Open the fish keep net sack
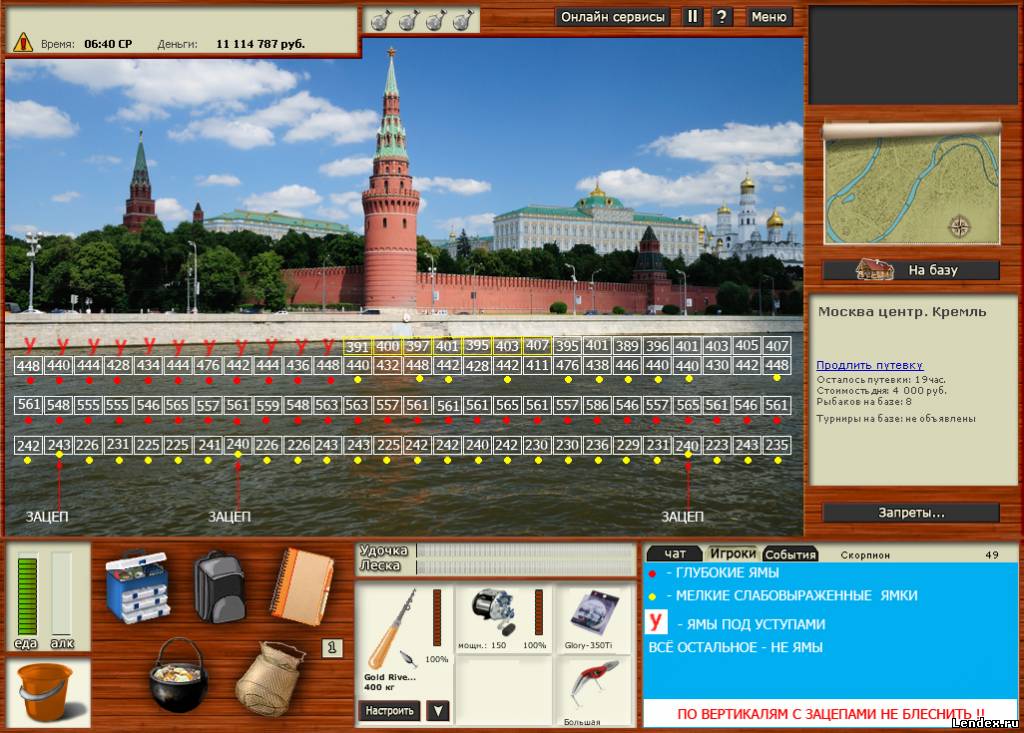The image size is (1024, 733). tap(270, 675)
